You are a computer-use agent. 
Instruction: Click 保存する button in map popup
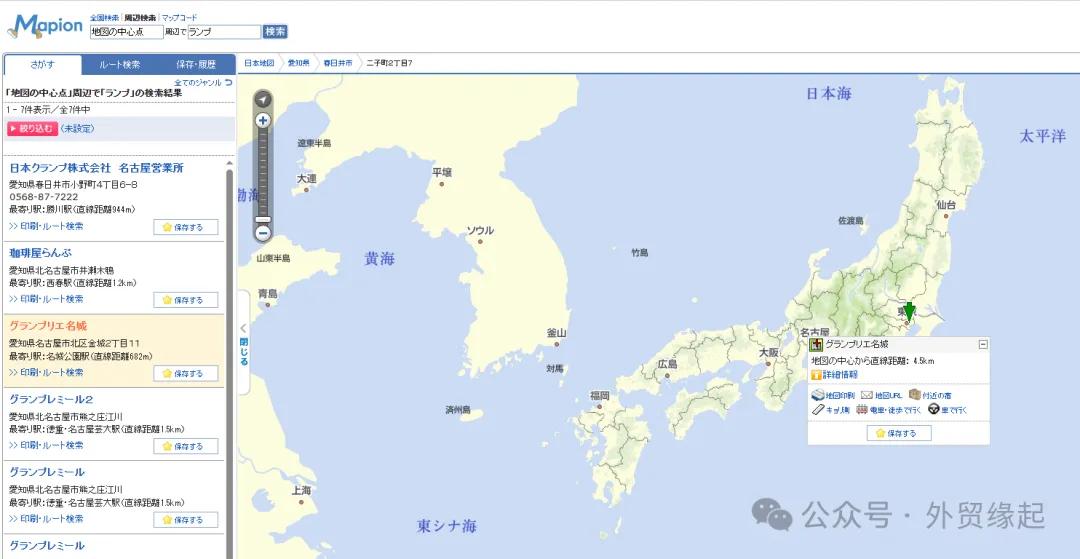pos(899,433)
